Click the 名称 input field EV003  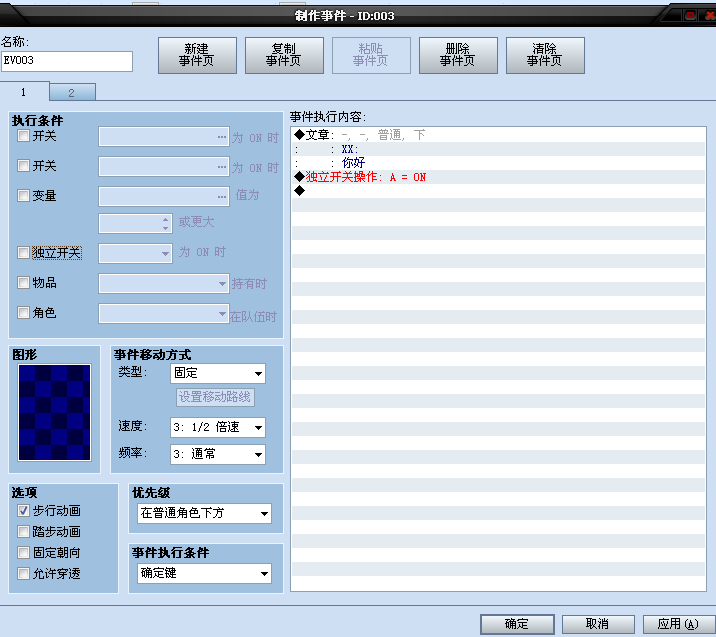pyautogui.click(x=67, y=61)
